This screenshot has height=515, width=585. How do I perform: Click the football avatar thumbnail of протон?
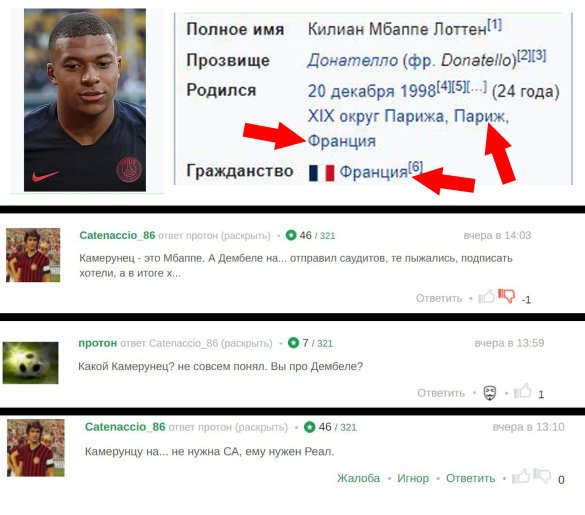click(x=31, y=363)
